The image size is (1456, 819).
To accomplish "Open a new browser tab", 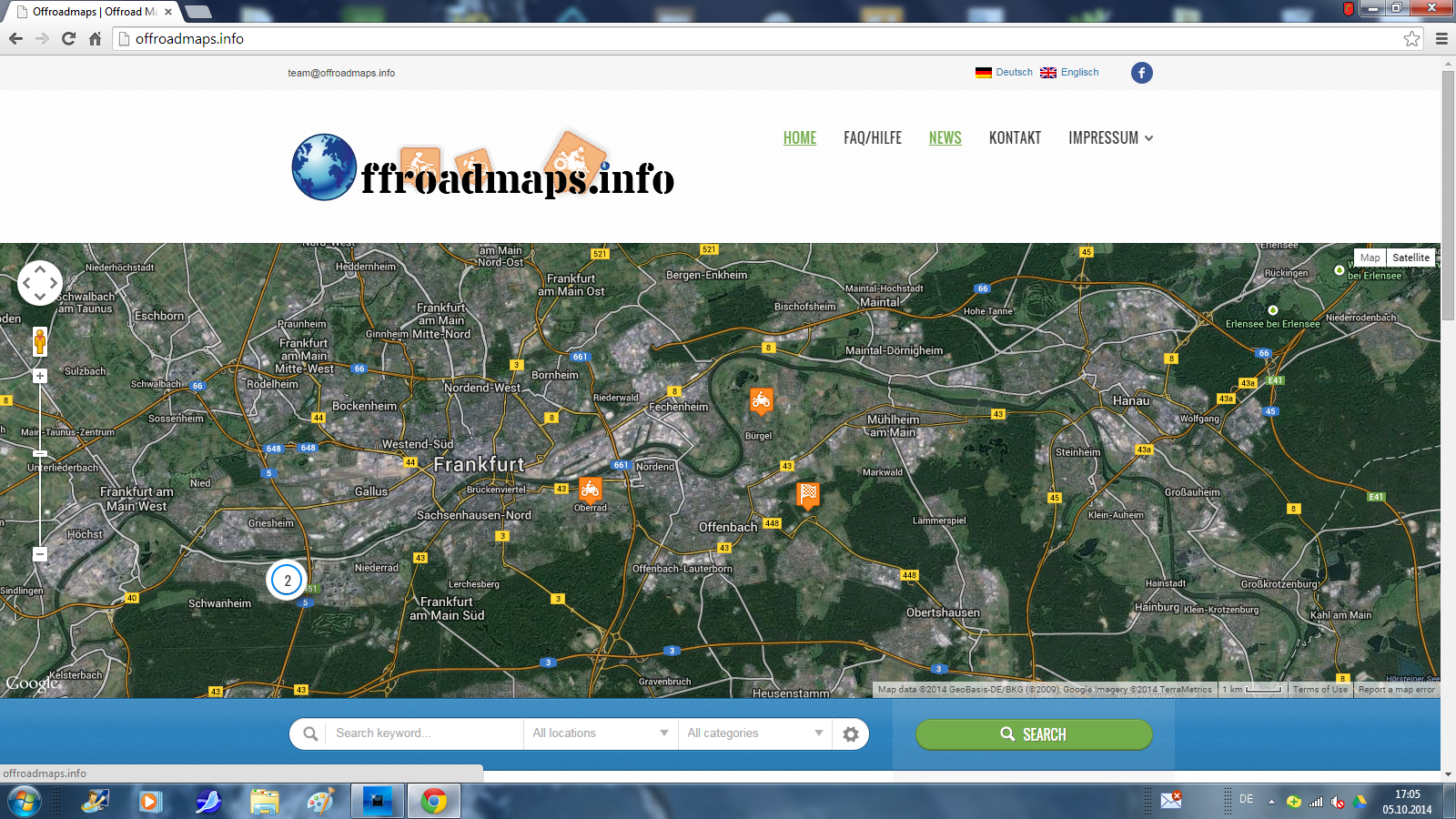I will [x=197, y=12].
